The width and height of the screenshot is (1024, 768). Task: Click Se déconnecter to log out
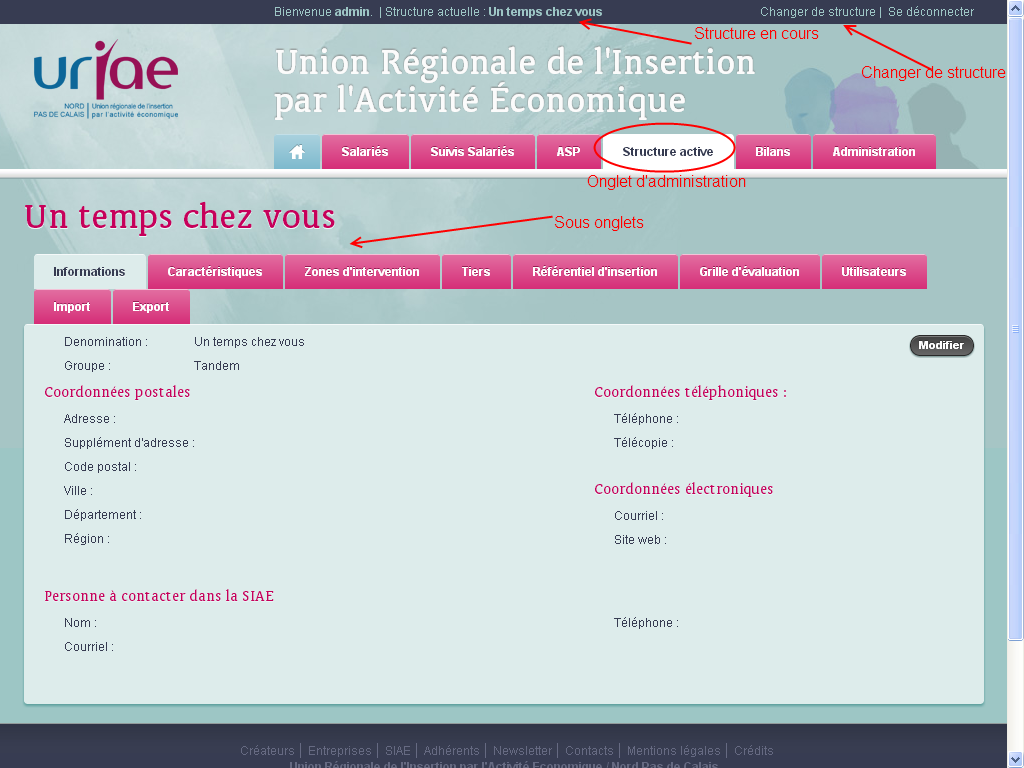(930, 12)
